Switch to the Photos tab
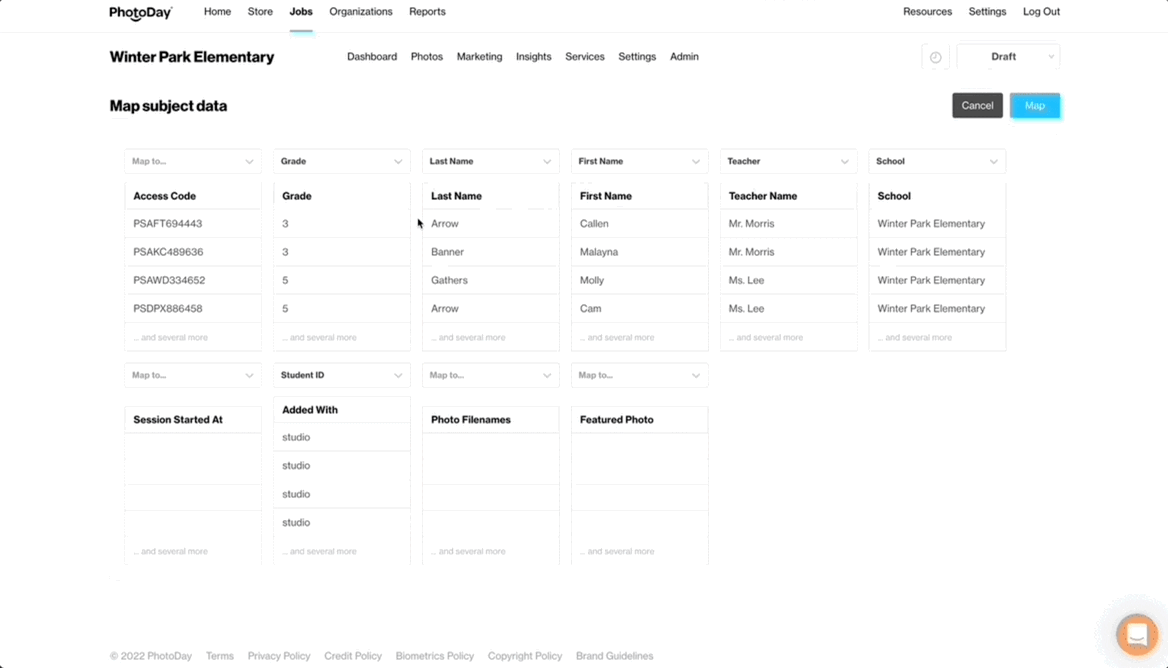Screen dimensions: 1168x668 click(x=426, y=57)
